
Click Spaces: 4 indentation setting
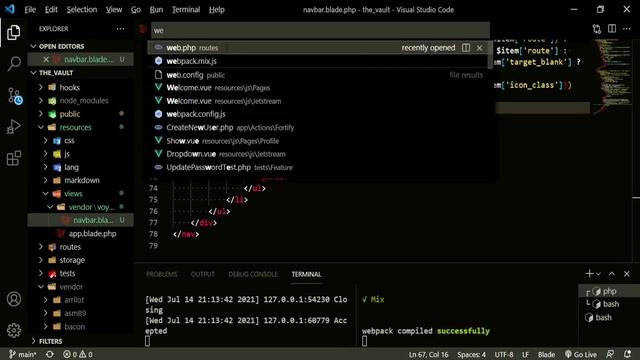pyautogui.click(x=471, y=354)
